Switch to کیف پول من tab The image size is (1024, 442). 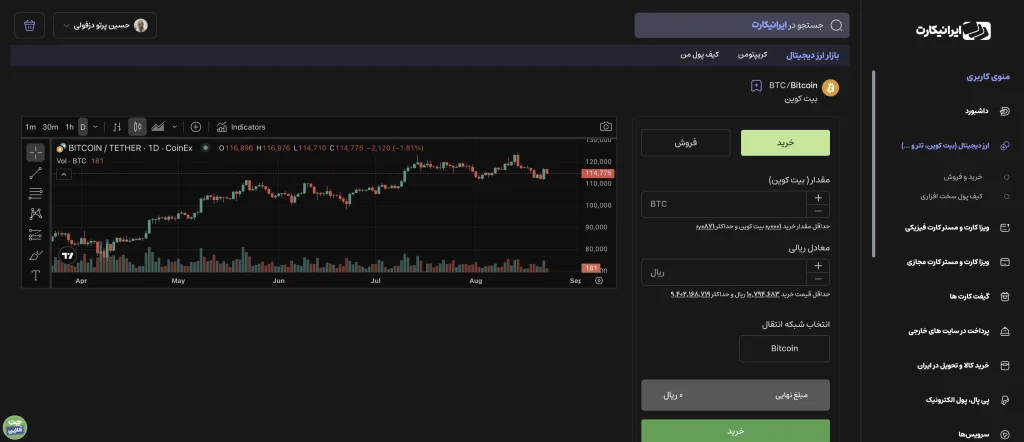pos(699,55)
